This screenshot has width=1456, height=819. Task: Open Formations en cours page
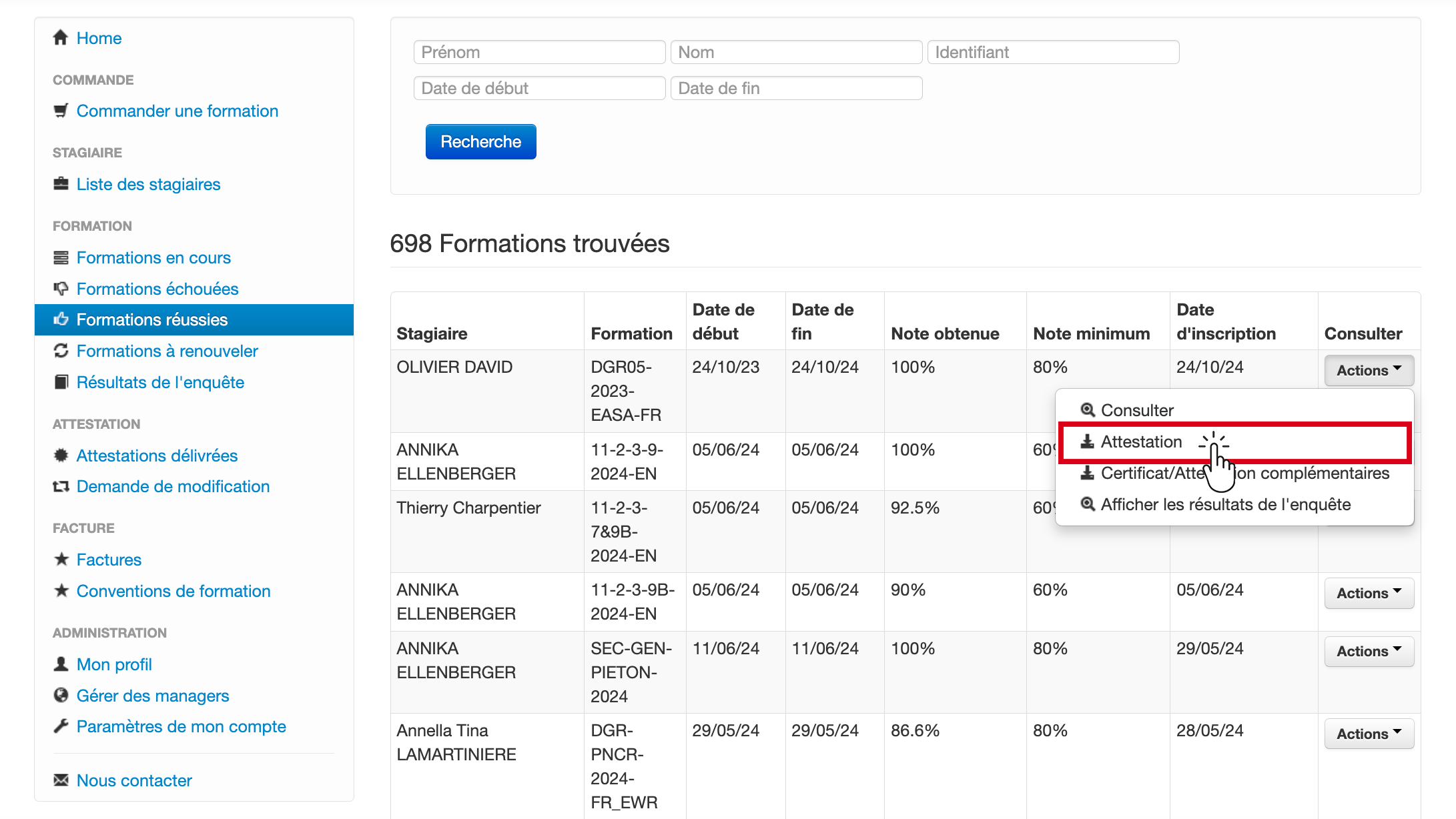point(153,257)
